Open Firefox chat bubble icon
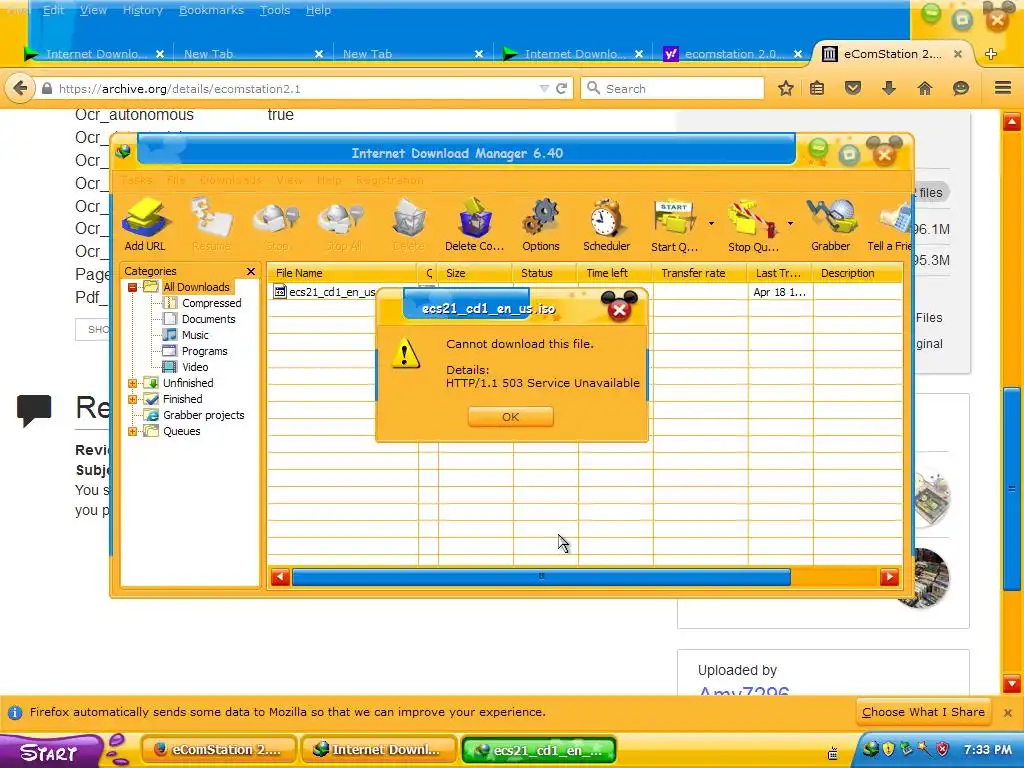The image size is (1024, 768). point(961,88)
